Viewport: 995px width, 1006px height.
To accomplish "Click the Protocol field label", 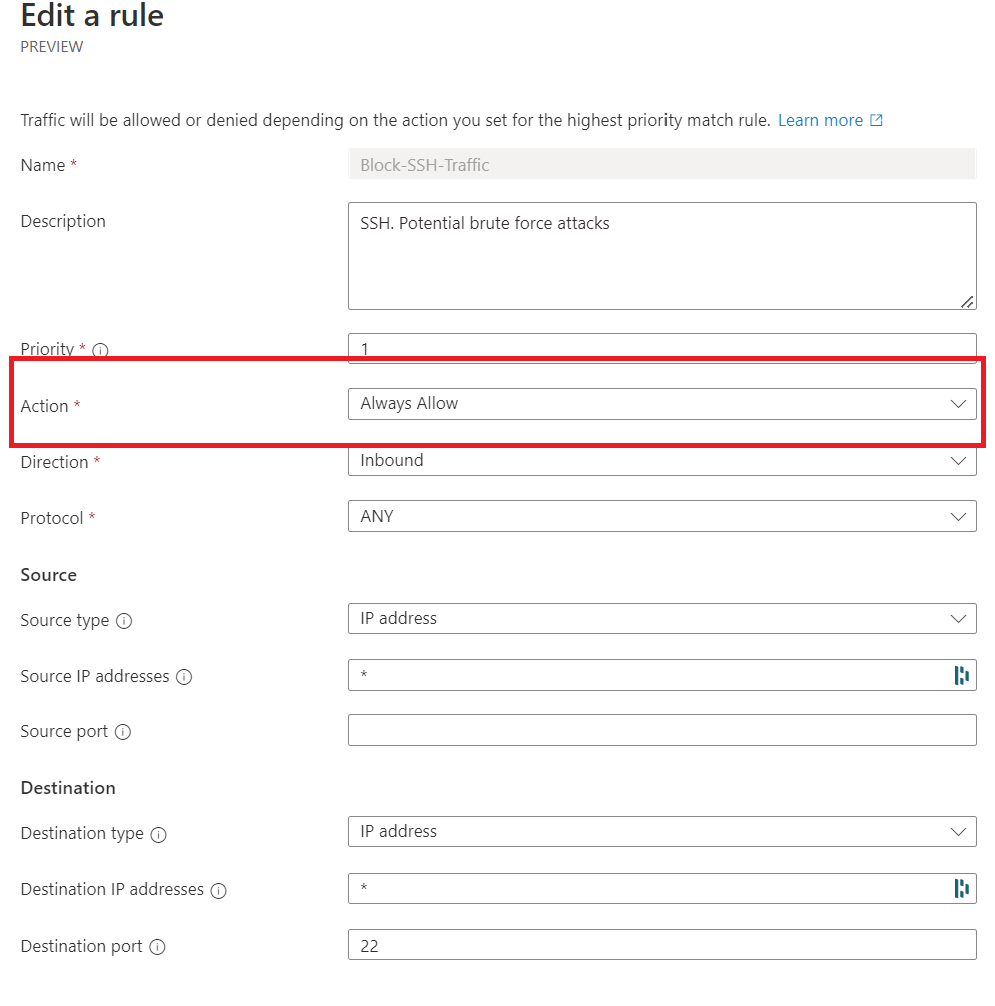I will coord(52,518).
